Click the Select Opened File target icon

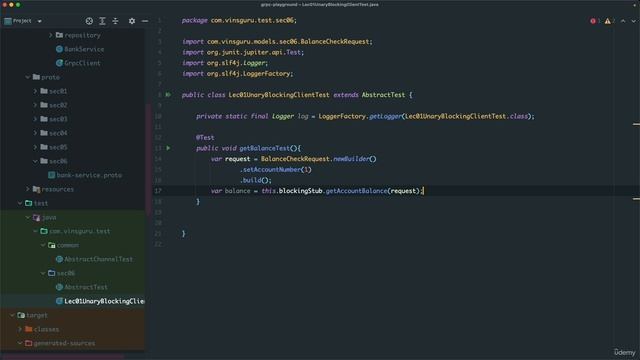[89, 21]
